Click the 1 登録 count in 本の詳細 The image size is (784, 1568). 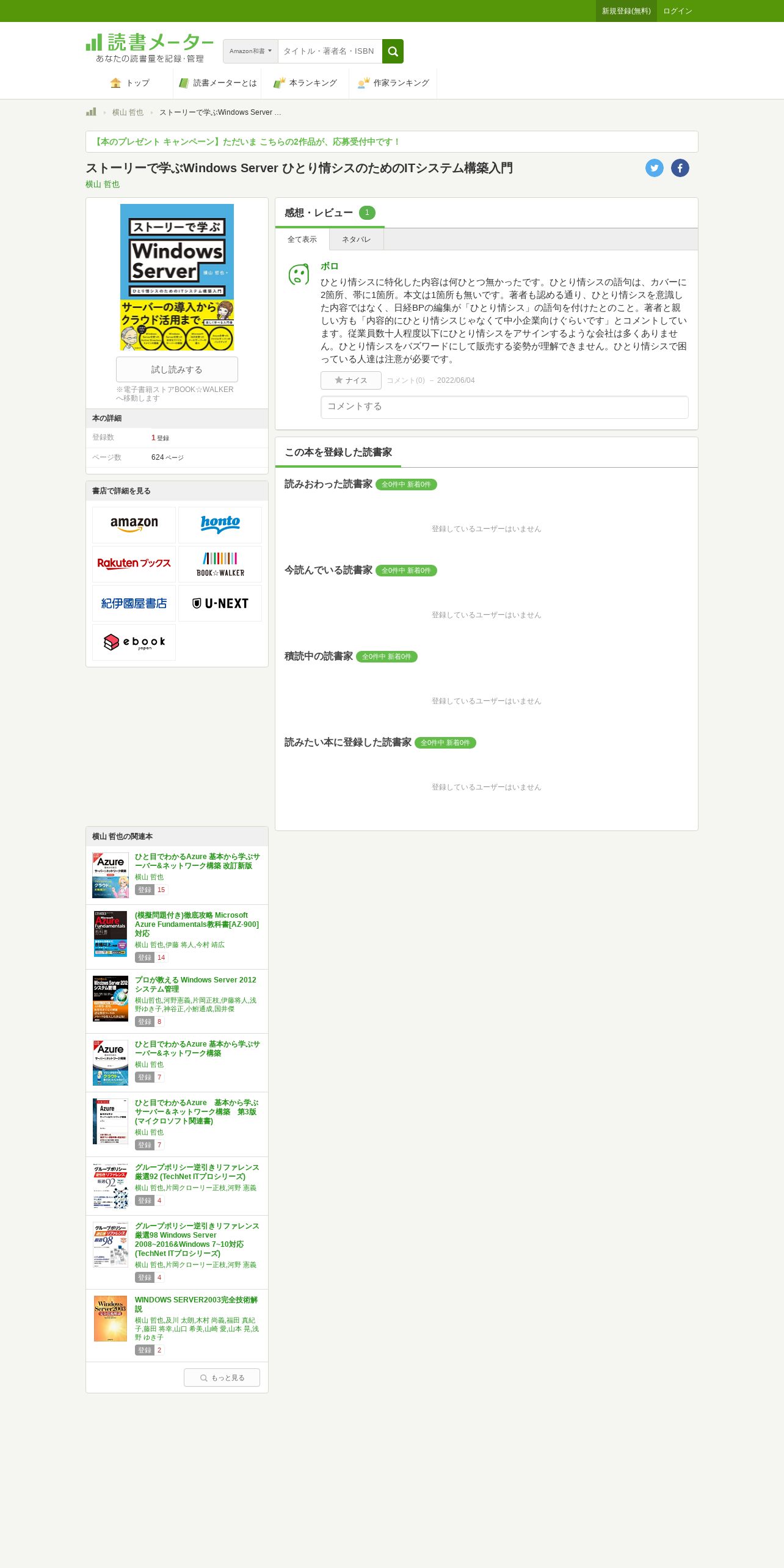(160, 438)
